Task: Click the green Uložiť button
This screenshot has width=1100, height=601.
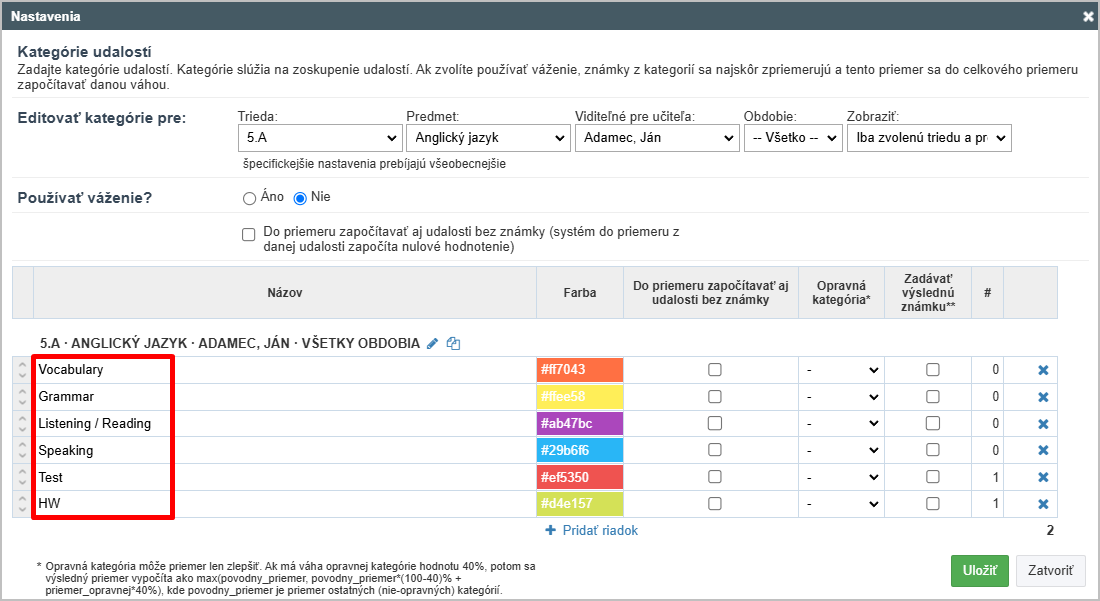Action: point(979,571)
